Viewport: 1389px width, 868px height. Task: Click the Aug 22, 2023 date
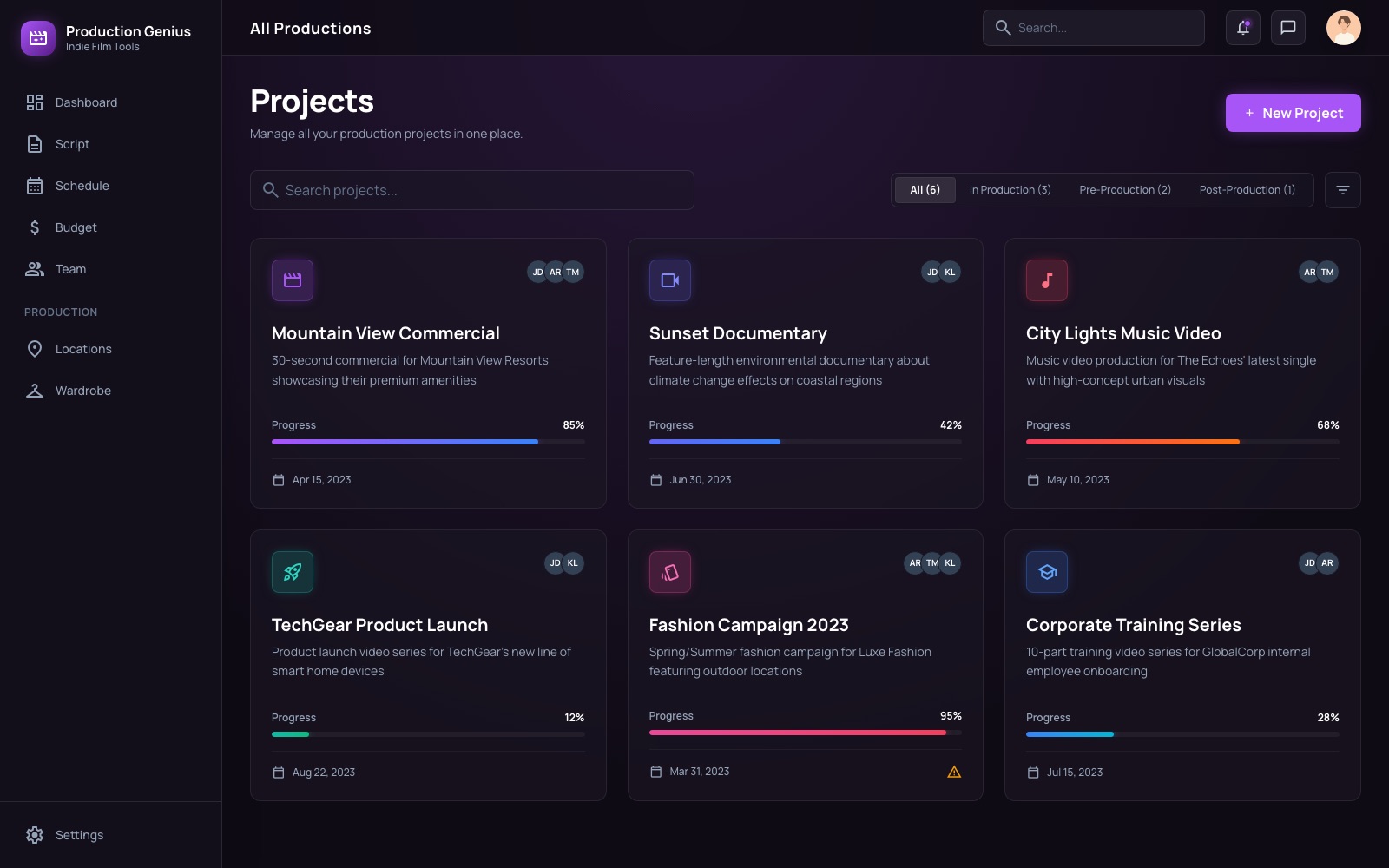point(324,773)
